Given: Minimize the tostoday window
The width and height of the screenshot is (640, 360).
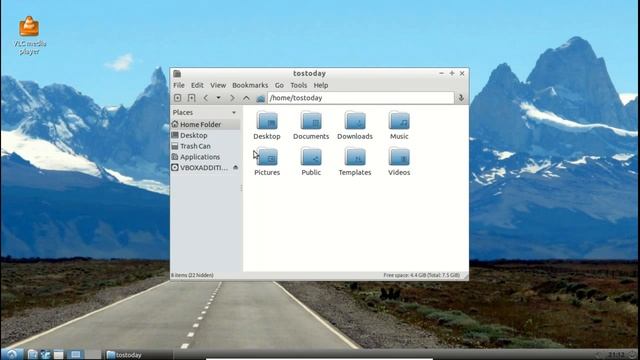Looking at the screenshot, I should [441, 73].
